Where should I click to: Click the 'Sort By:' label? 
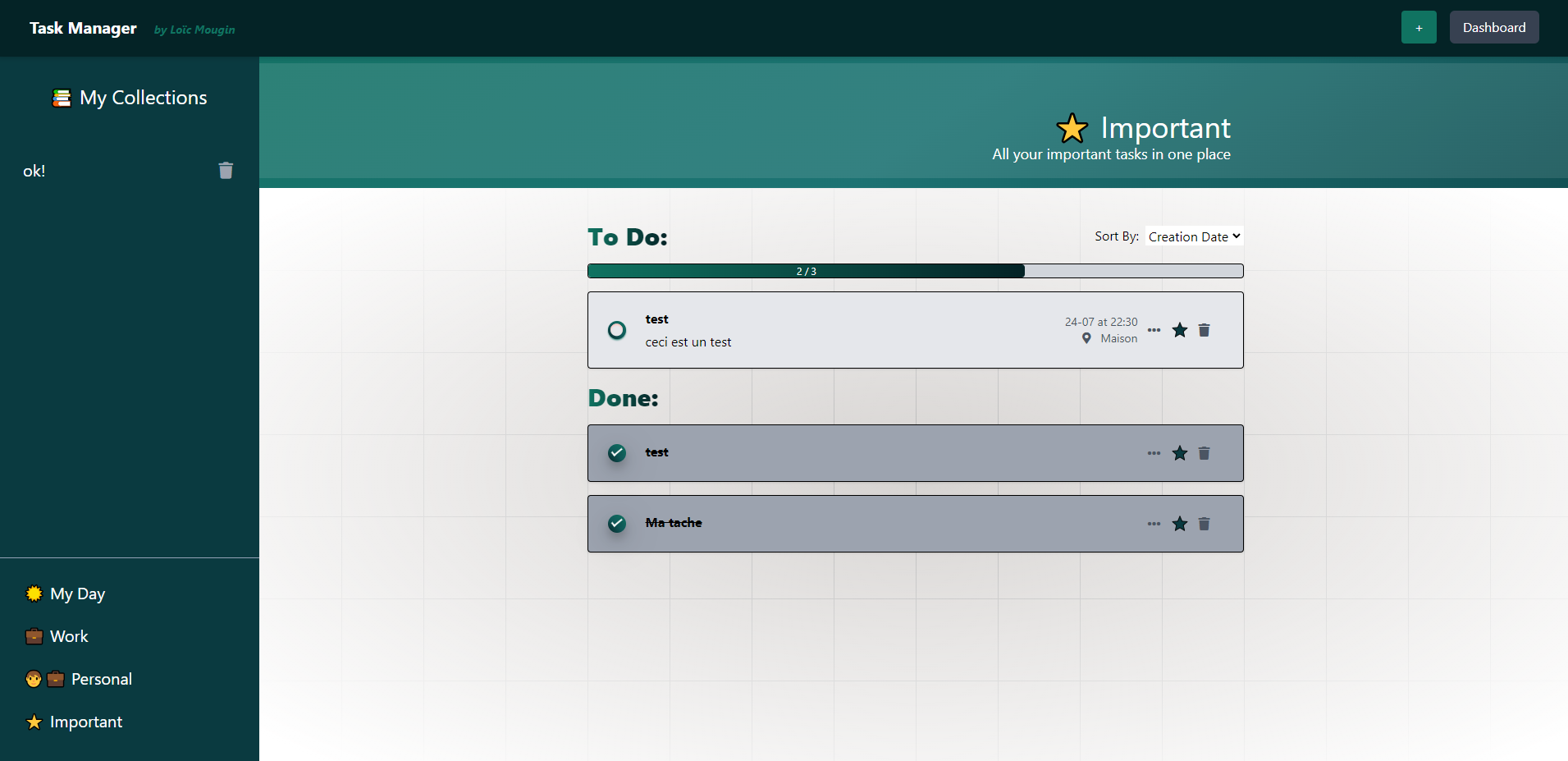[1117, 236]
